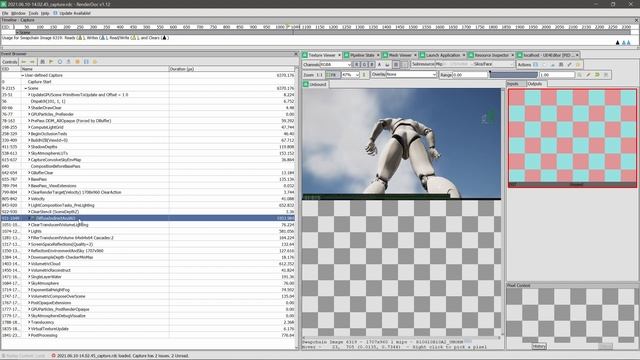Click the green flag jump-to-EID icon
The image size is (640, 360).
51,62
